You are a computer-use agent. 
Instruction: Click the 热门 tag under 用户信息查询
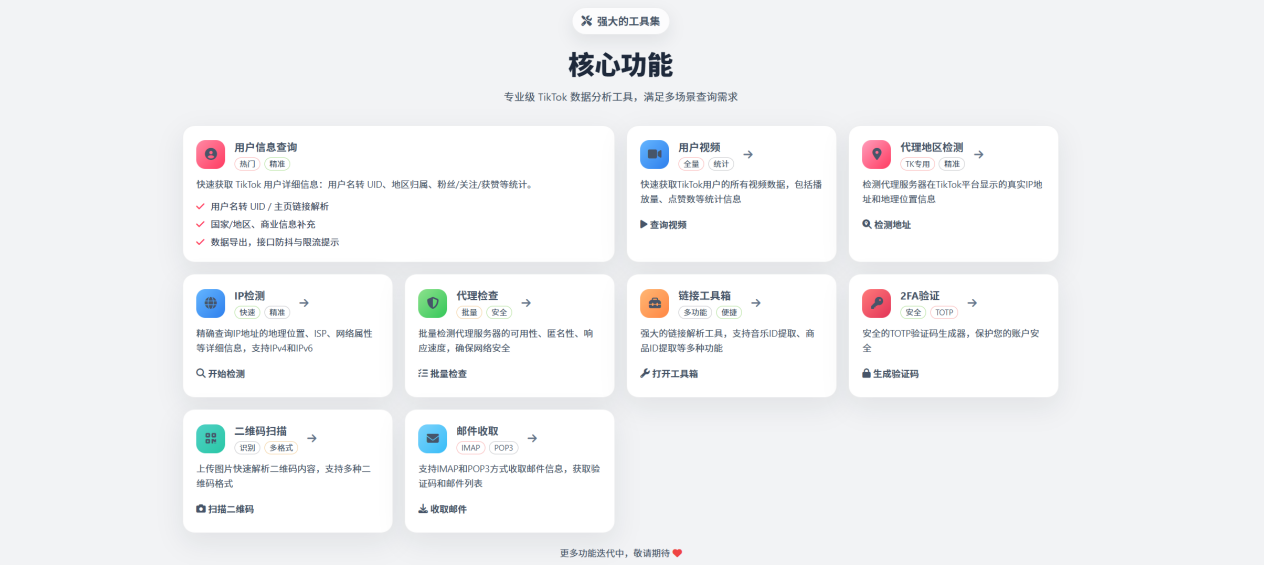coord(247,164)
